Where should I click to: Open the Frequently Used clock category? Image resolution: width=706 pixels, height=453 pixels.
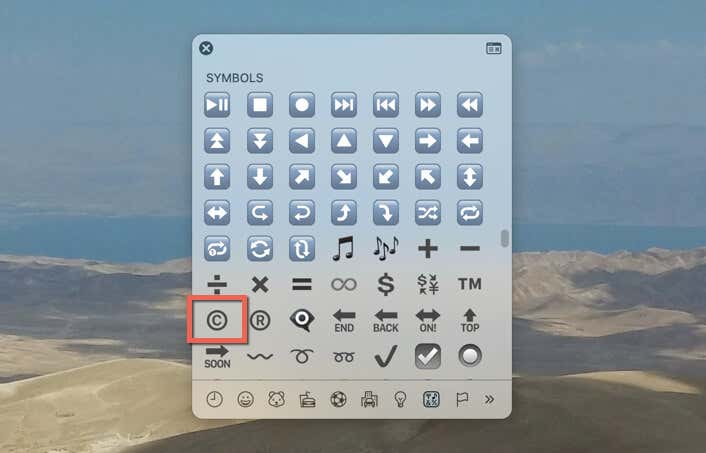coord(214,399)
